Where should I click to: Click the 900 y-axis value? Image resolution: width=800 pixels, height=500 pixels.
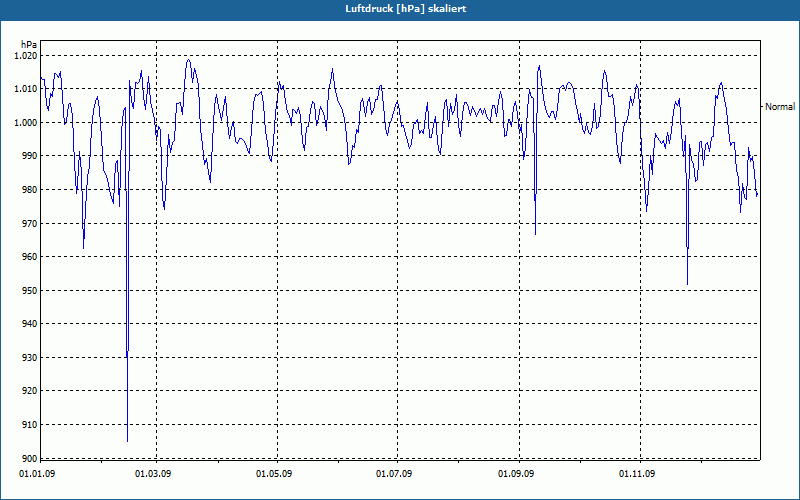[31, 458]
